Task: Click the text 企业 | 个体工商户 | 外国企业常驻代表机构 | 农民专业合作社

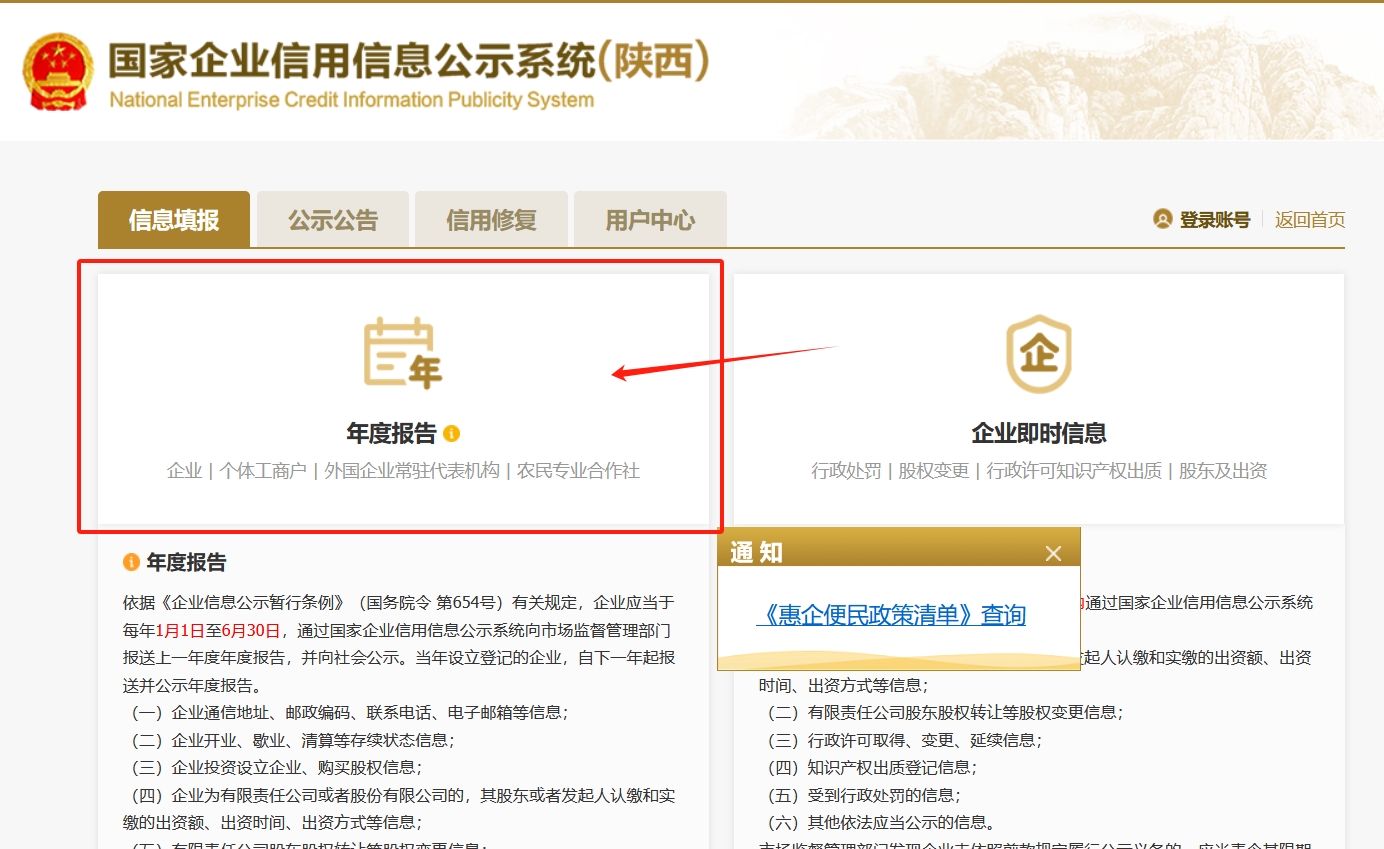Action: coord(403,471)
